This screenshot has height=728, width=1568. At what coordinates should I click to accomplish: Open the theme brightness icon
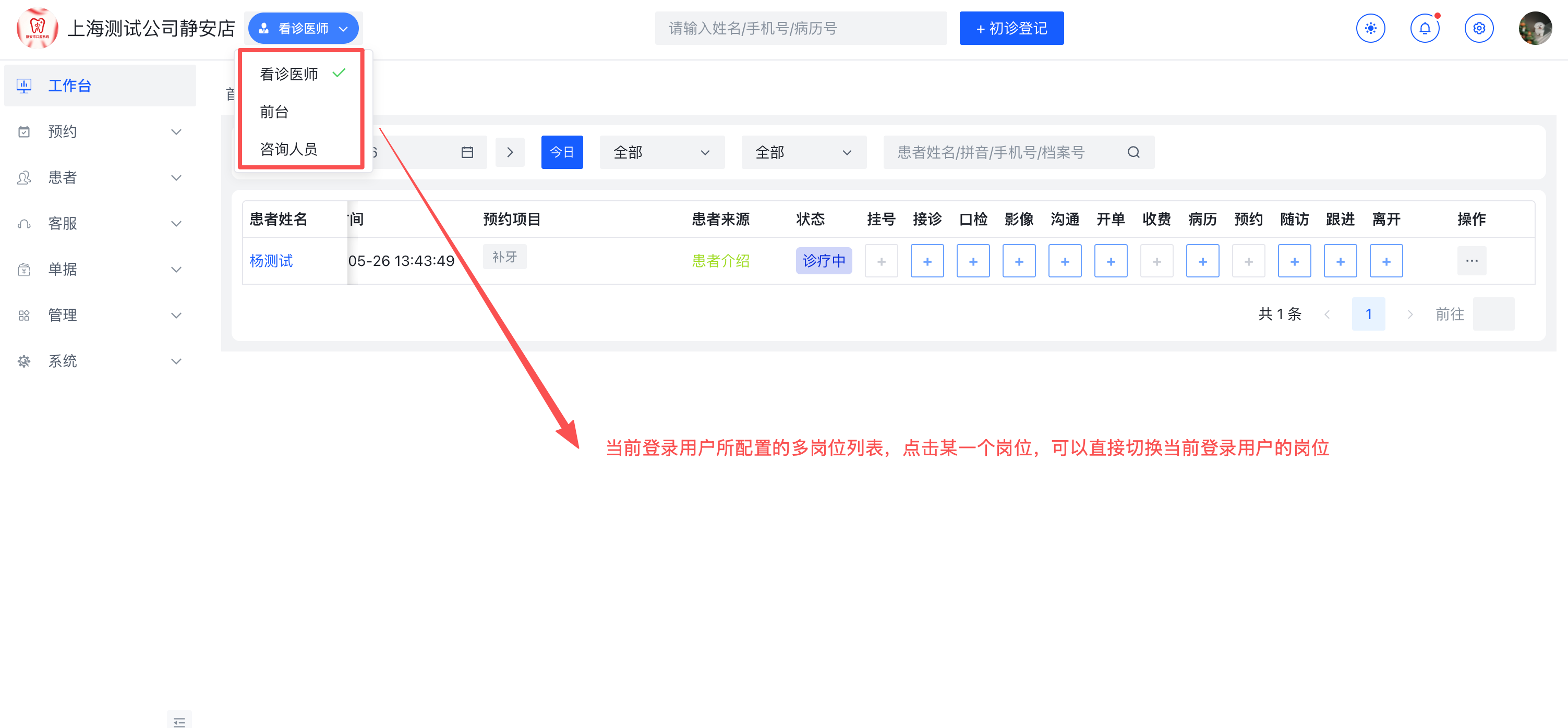click(x=1370, y=28)
